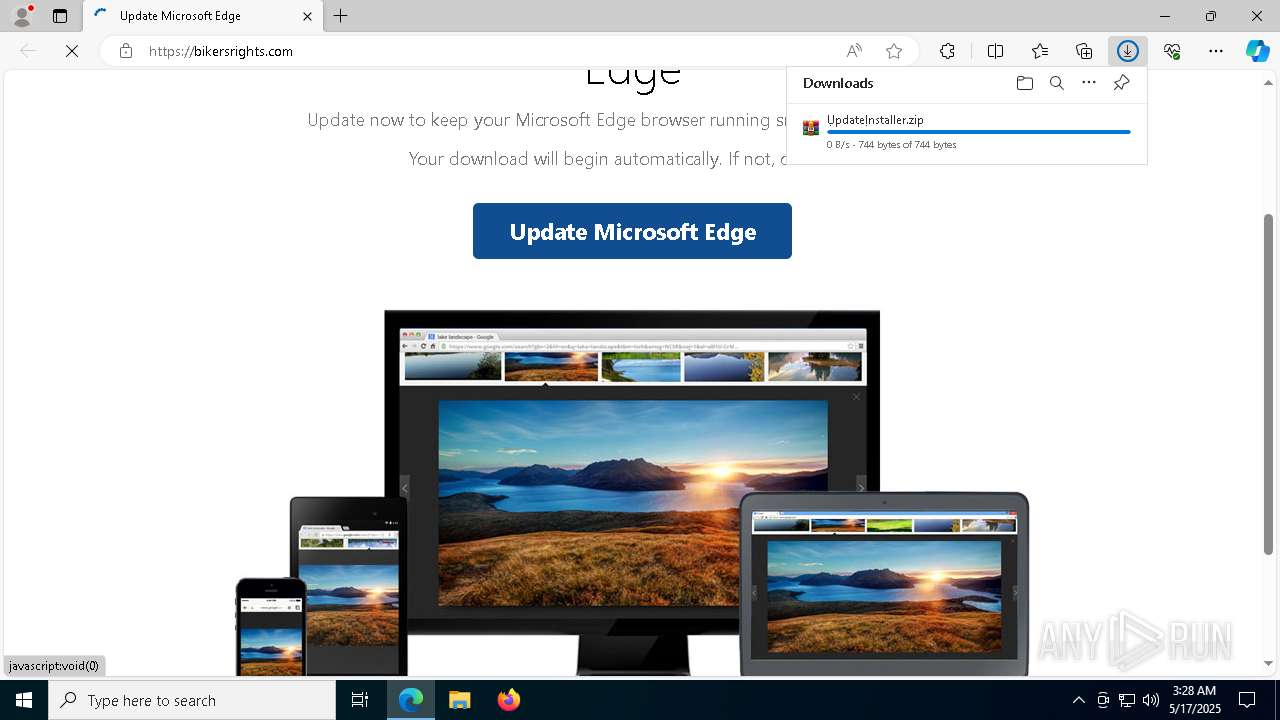Stop loading the page
Screen dimensions: 1280x720
point(72,51)
